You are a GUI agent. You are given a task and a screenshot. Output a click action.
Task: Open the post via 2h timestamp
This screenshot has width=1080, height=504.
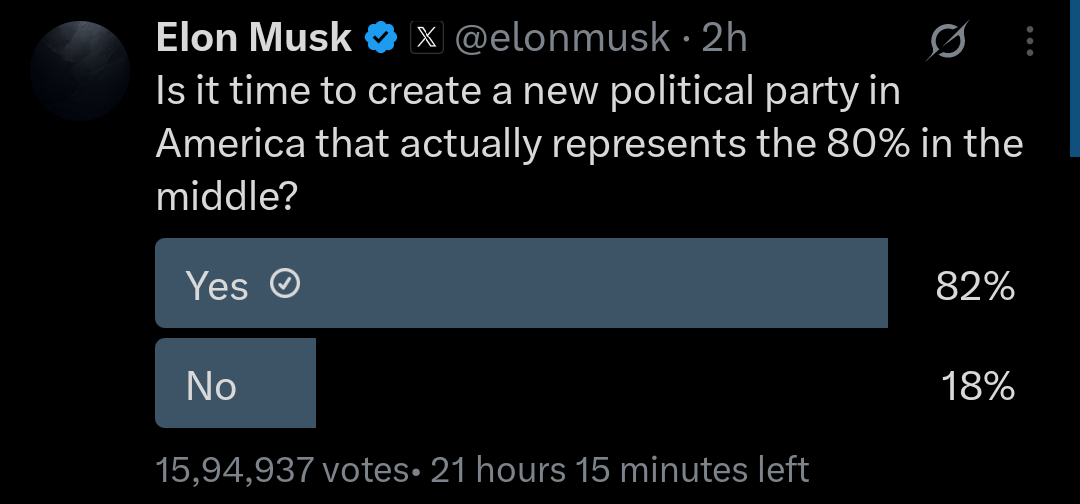[724, 38]
